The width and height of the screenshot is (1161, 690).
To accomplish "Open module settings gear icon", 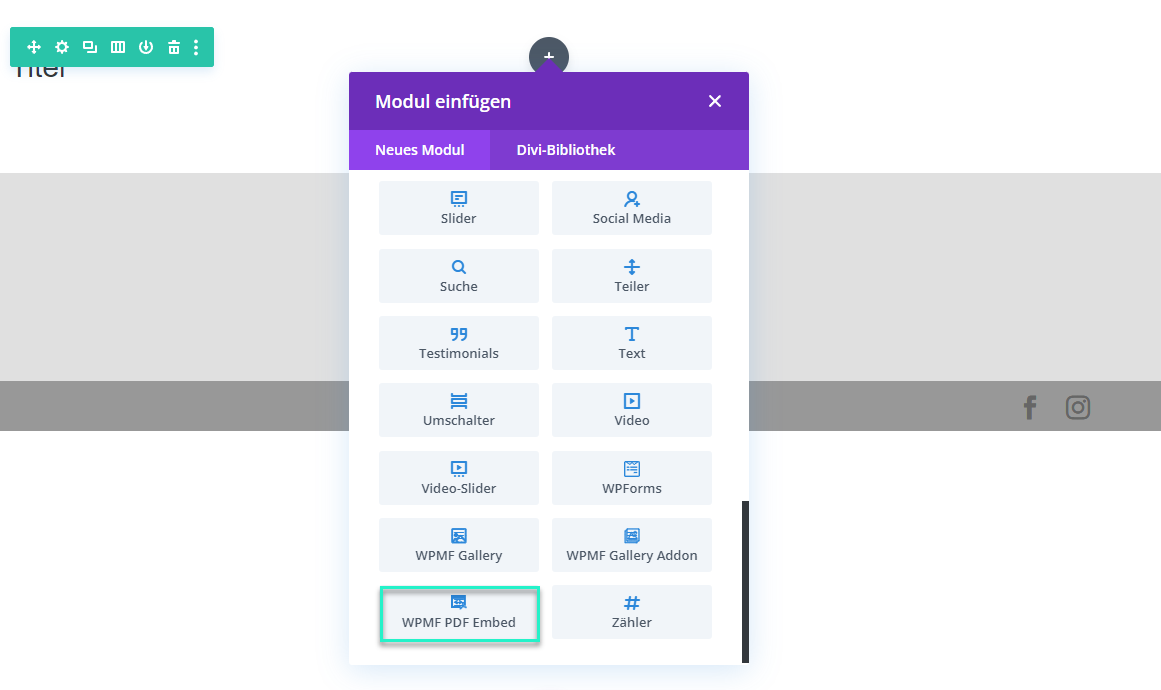I will point(62,47).
